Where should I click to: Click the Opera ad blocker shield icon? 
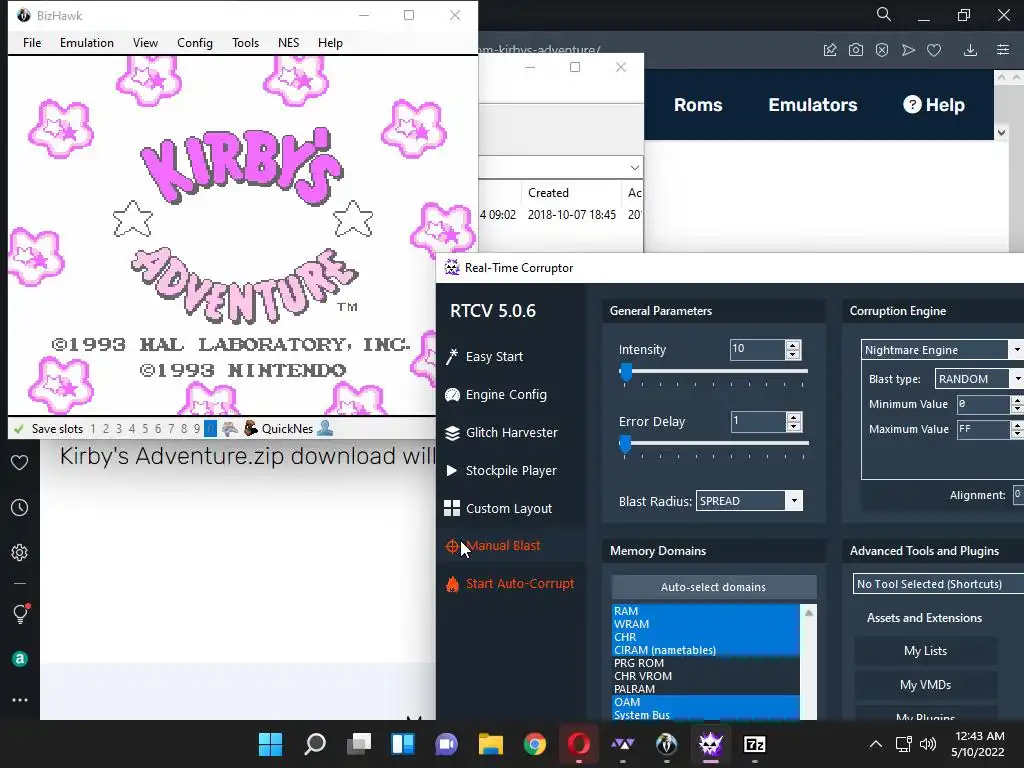[x=882, y=50]
